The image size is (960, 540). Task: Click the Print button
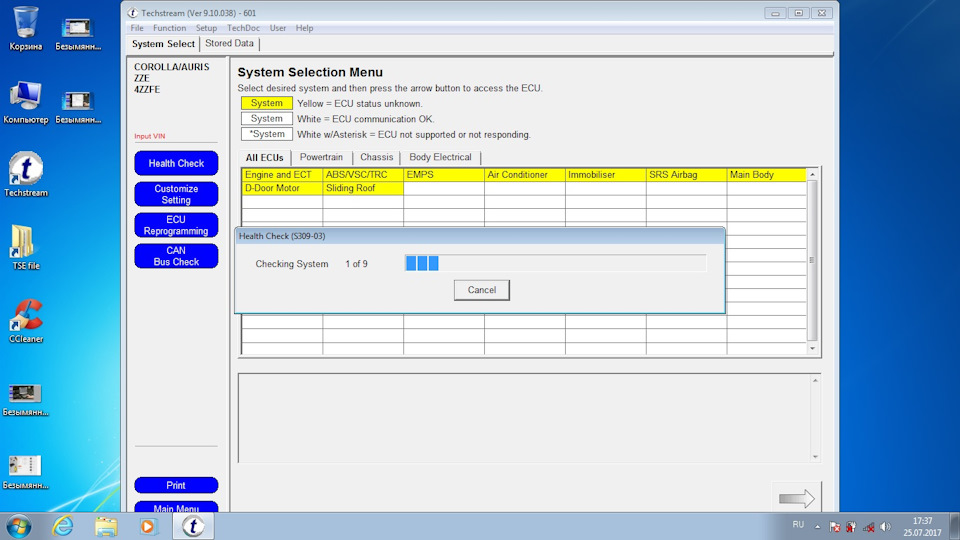click(x=176, y=485)
